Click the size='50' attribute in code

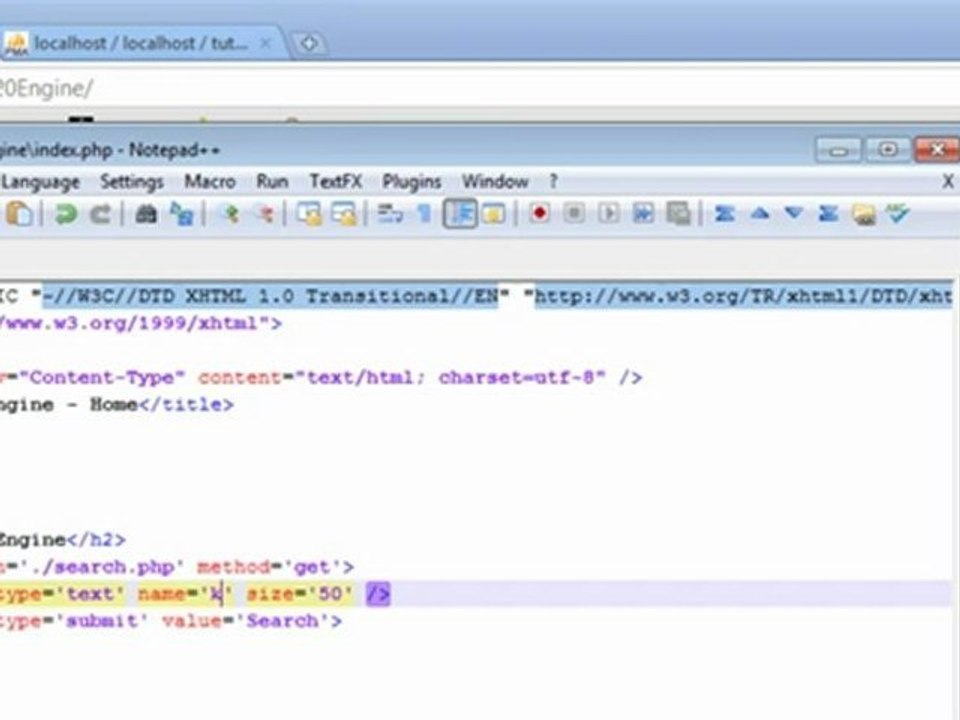(x=300, y=594)
